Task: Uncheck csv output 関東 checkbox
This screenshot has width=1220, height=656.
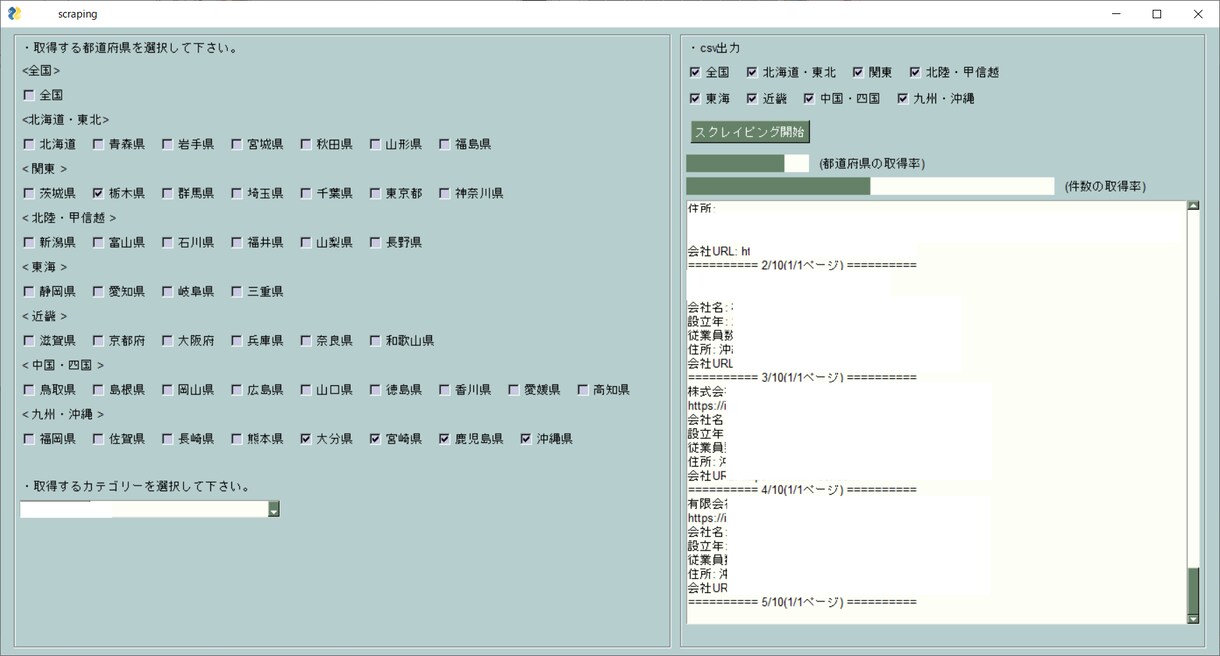Action: pyautogui.click(x=858, y=72)
